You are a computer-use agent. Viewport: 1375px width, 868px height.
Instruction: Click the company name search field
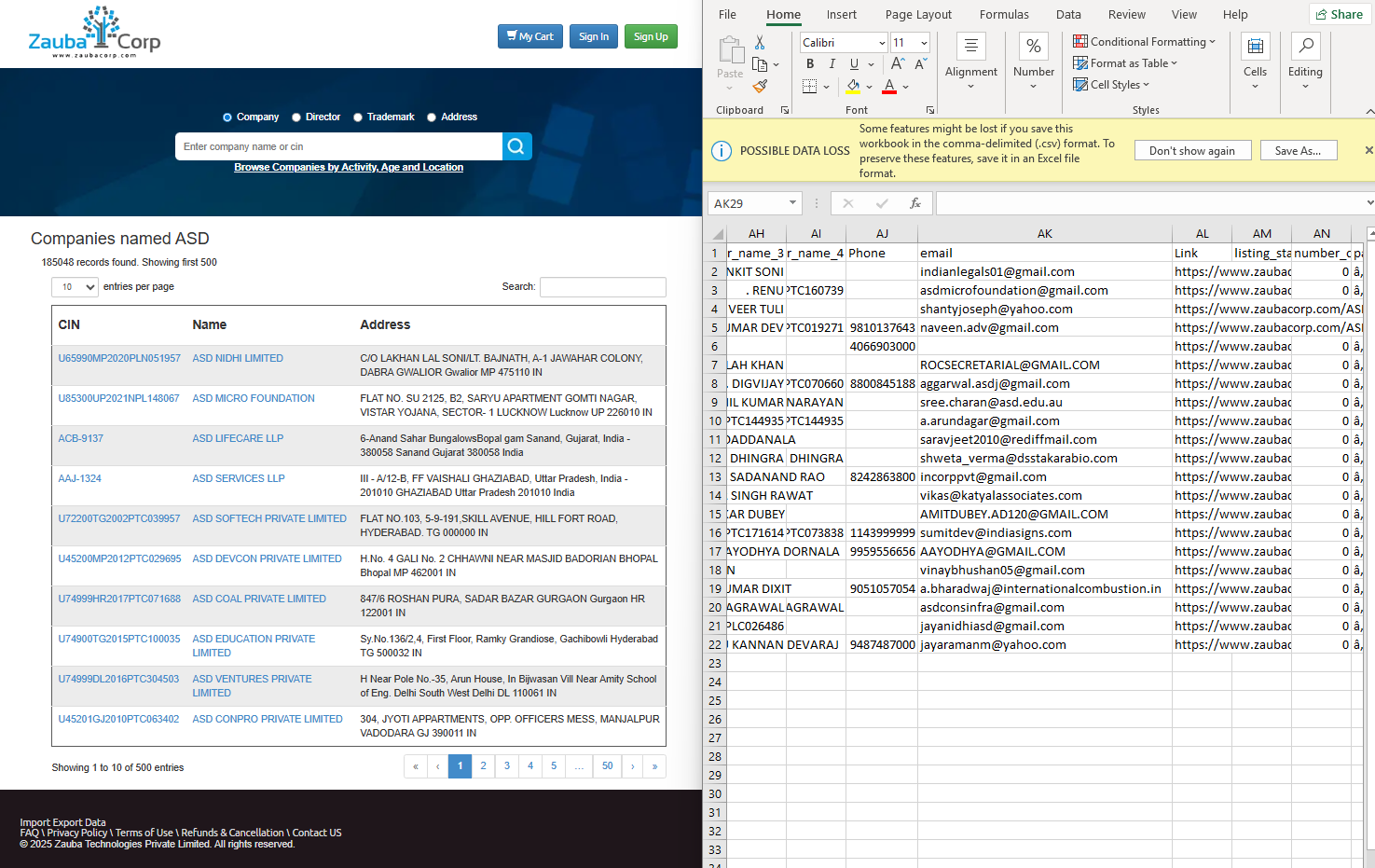(x=338, y=146)
